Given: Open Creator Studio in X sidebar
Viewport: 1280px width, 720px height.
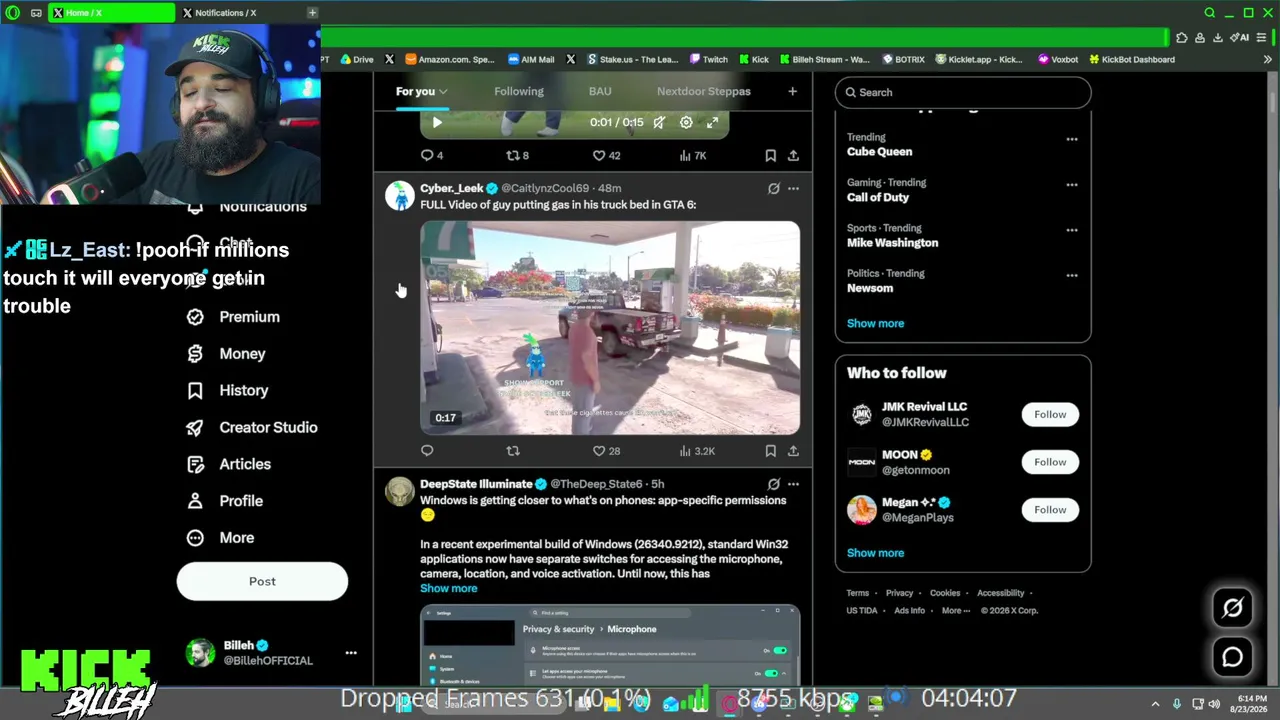Looking at the screenshot, I should [253, 428].
